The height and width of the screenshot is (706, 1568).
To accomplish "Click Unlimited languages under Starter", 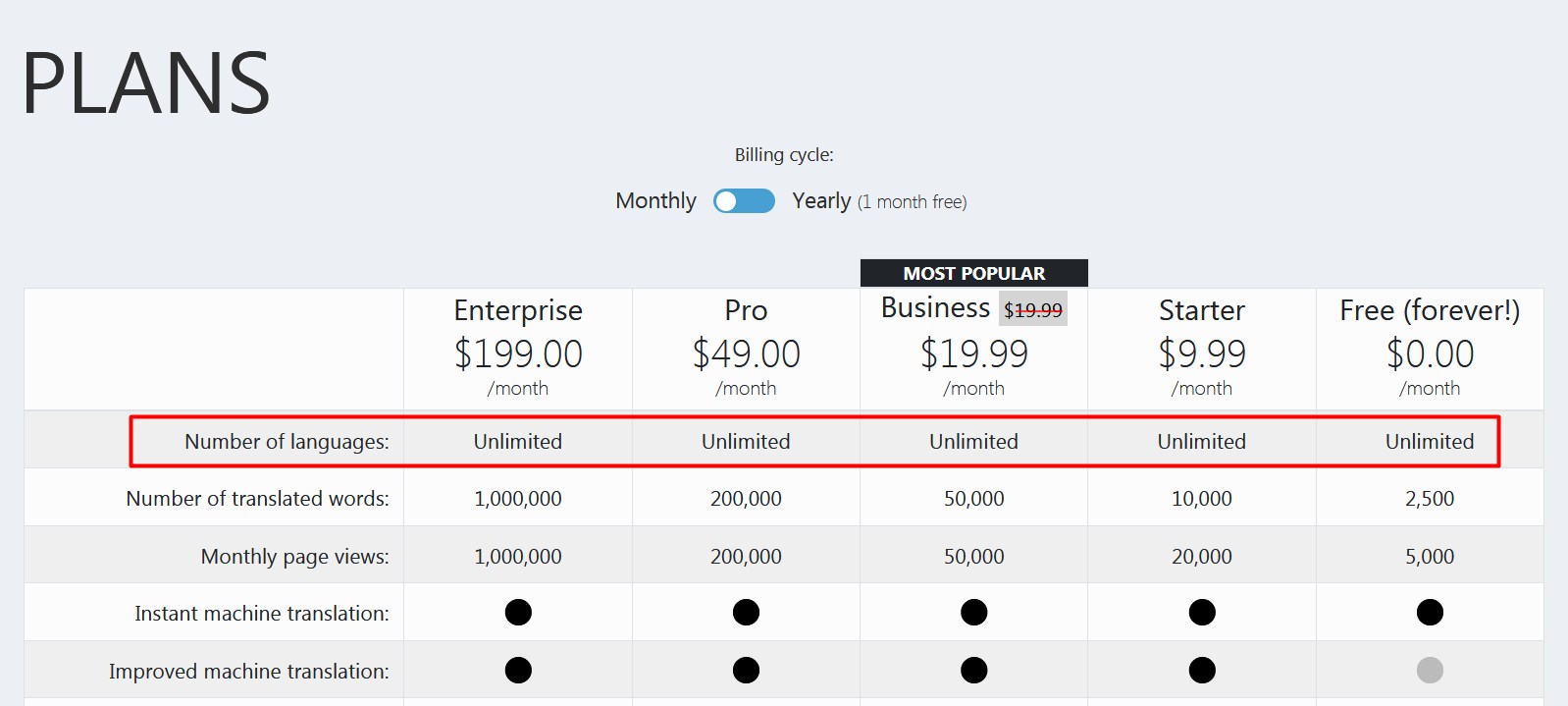I will pyautogui.click(x=1202, y=442).
